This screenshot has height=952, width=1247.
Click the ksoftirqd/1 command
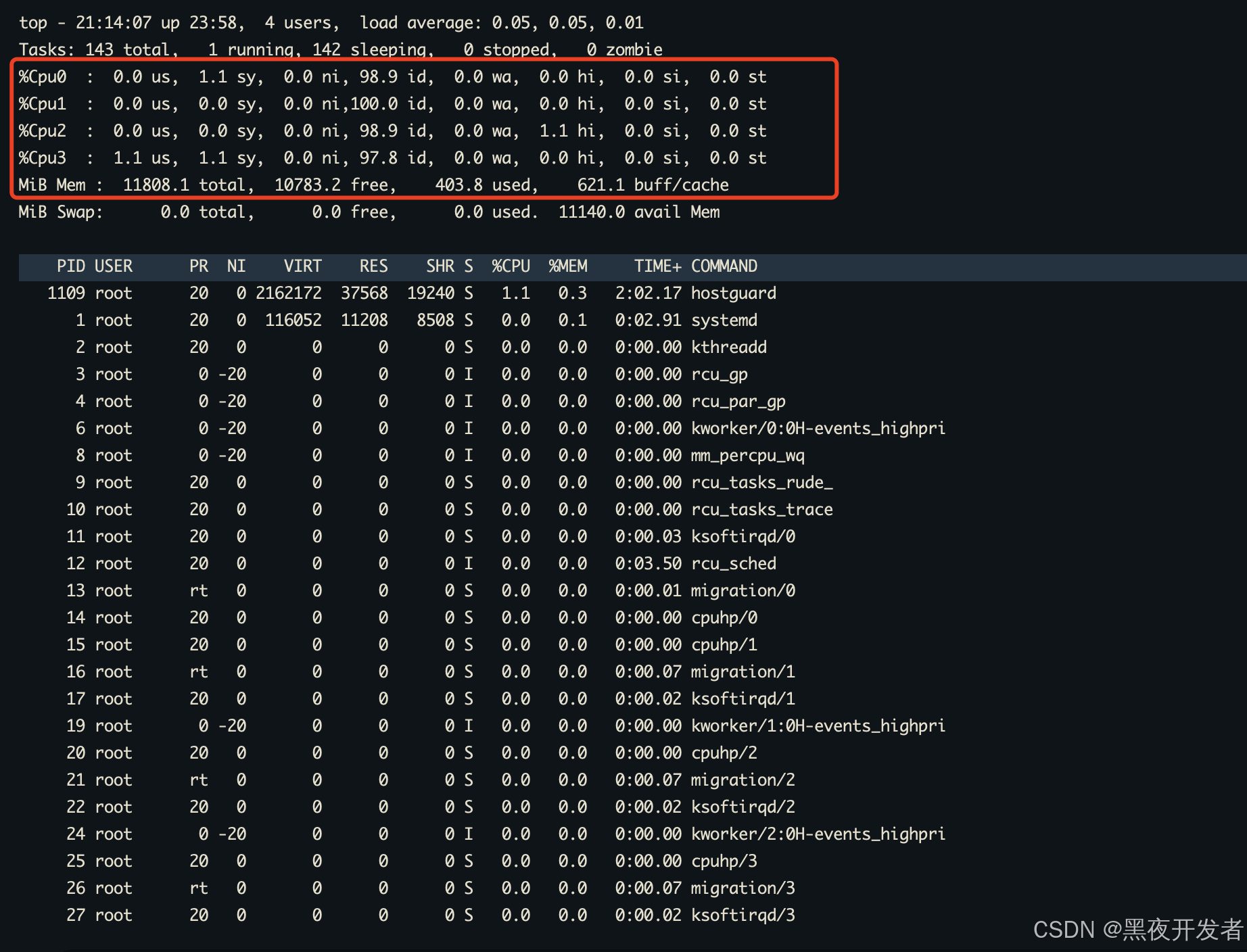(743, 699)
